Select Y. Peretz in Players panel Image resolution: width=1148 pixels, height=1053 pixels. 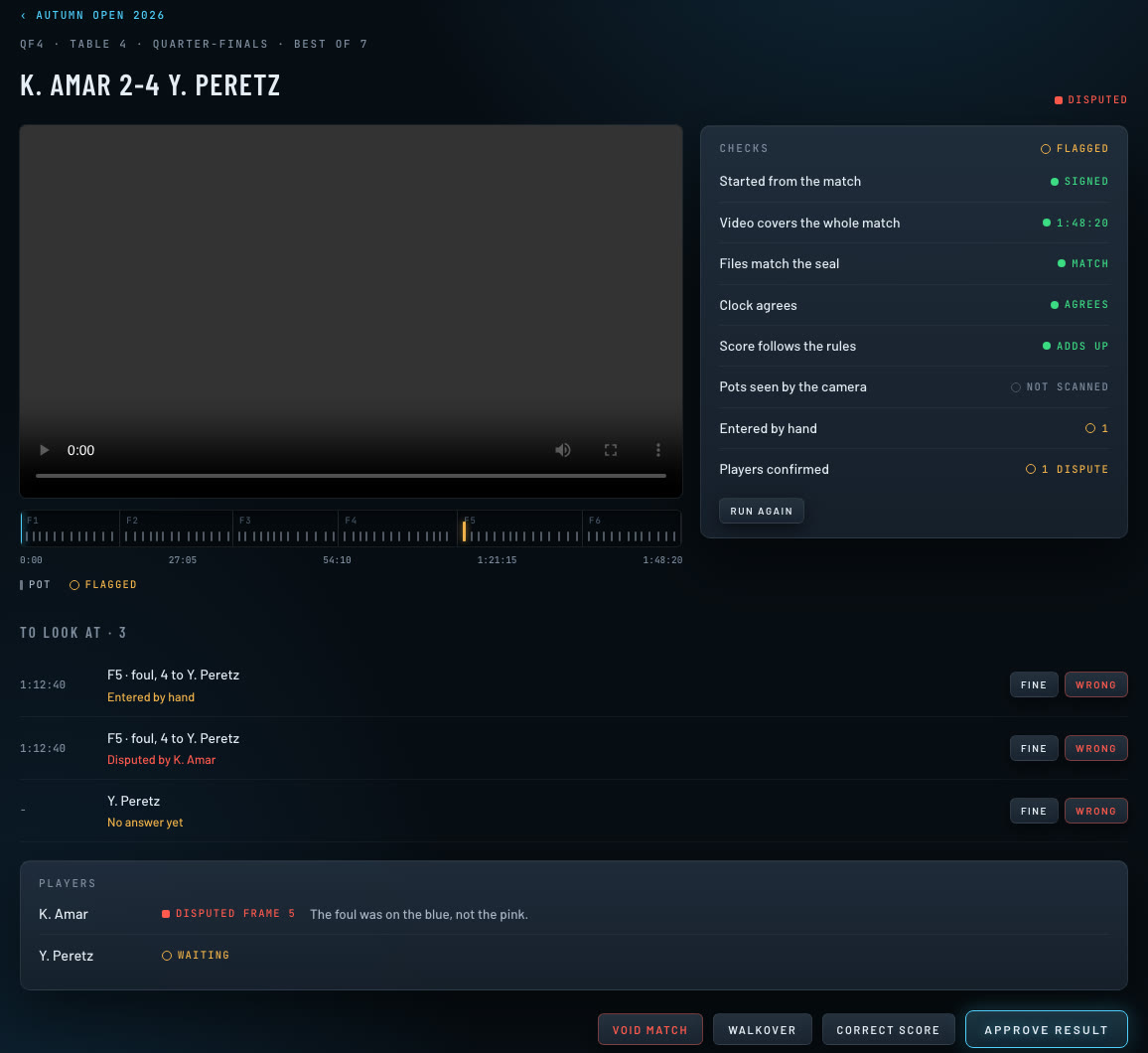coord(66,956)
